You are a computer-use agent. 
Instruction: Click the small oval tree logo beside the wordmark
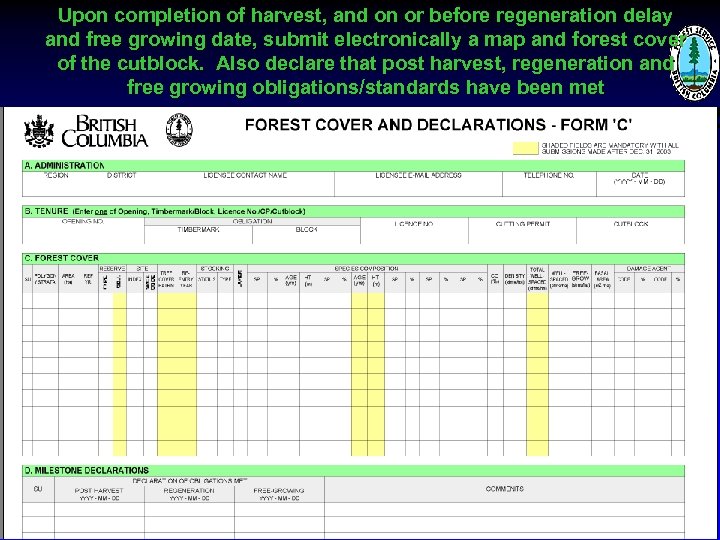179,130
